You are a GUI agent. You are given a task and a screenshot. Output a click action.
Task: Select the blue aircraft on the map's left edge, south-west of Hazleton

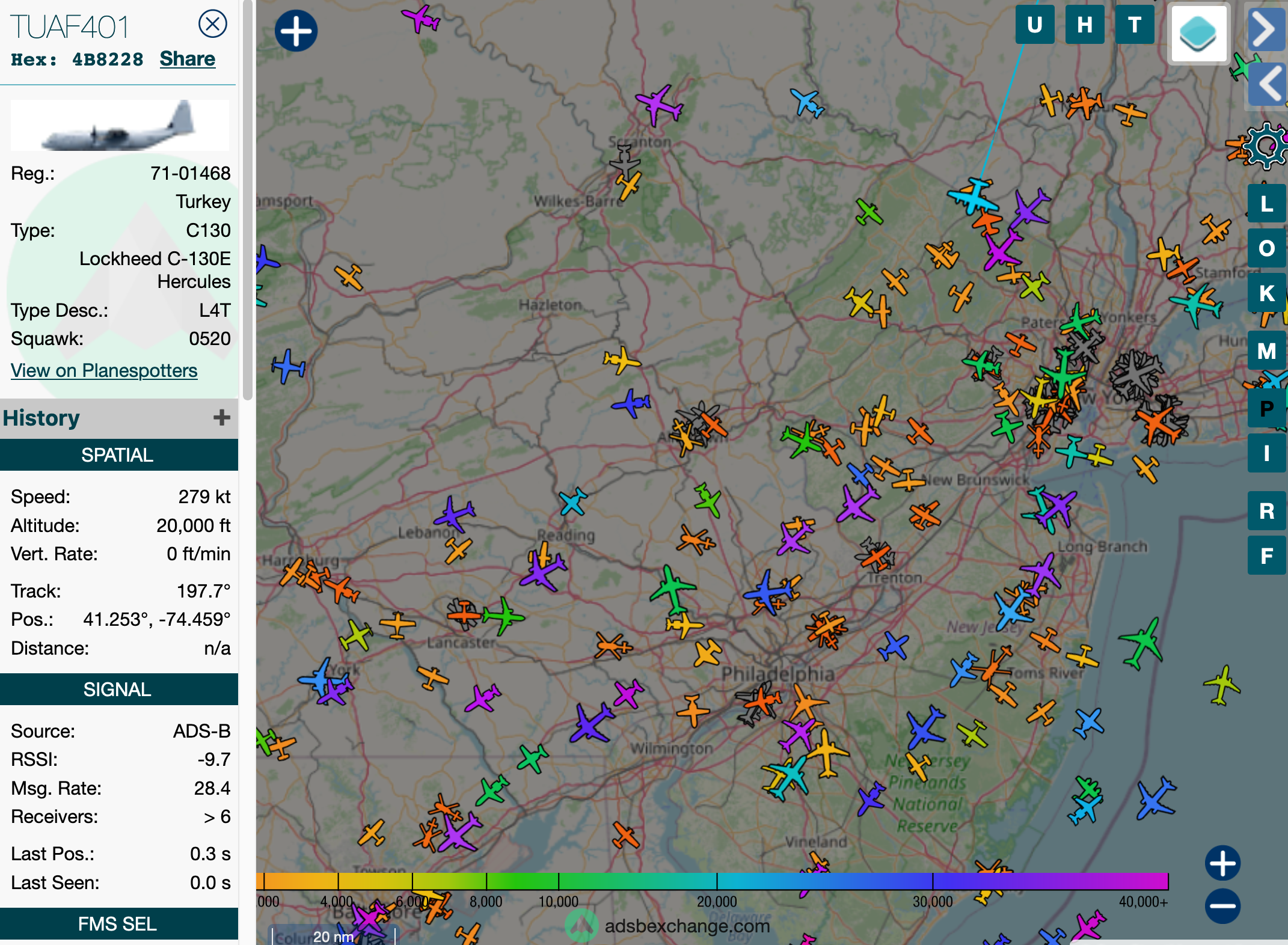pyautogui.click(x=288, y=366)
